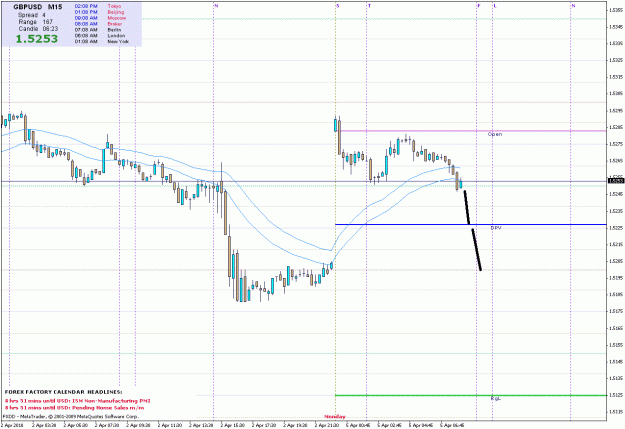This screenshot has width=625, height=429.
Task: Click the 2 Apr 07:30 time label
Action: (x=107, y=425)
